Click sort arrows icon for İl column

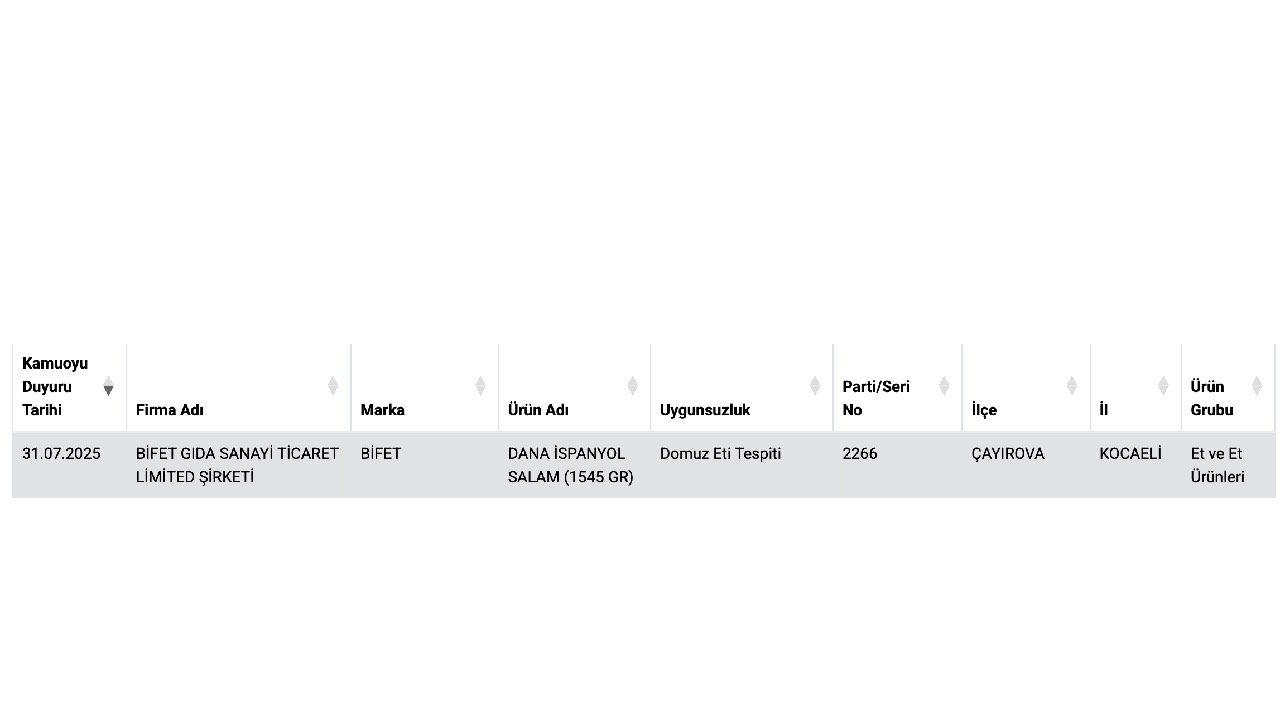coord(1163,386)
